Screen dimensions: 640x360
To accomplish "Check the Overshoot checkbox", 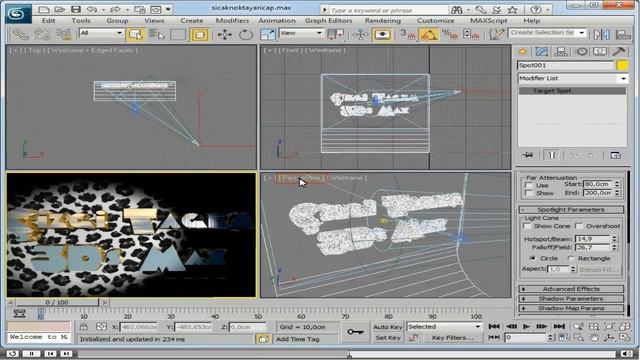I will [579, 226].
